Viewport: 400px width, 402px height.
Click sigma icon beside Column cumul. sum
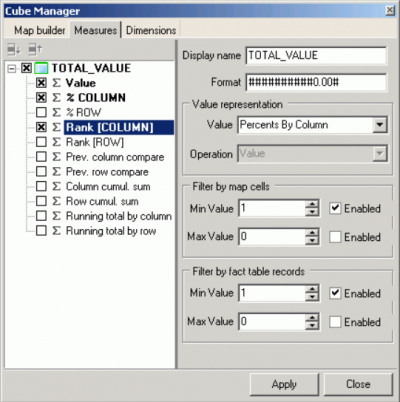(x=56, y=186)
